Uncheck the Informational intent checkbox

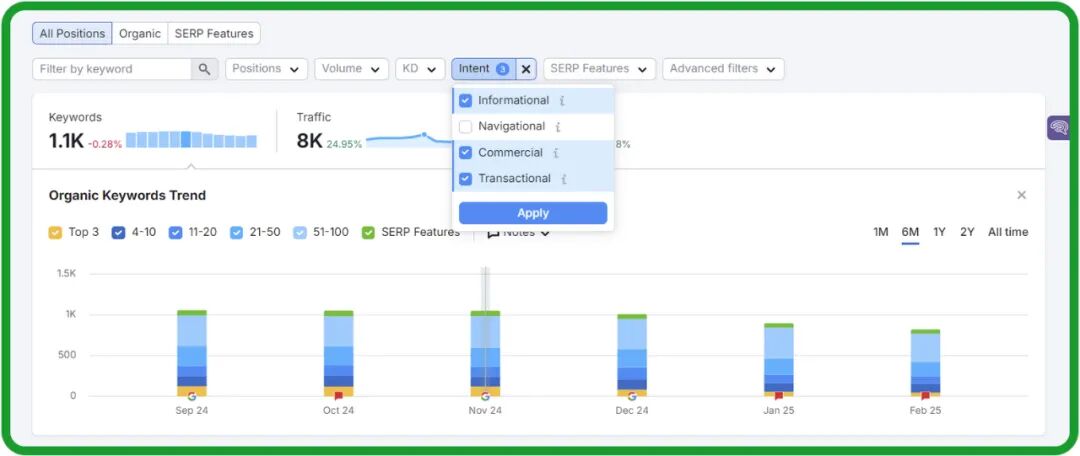(x=465, y=101)
